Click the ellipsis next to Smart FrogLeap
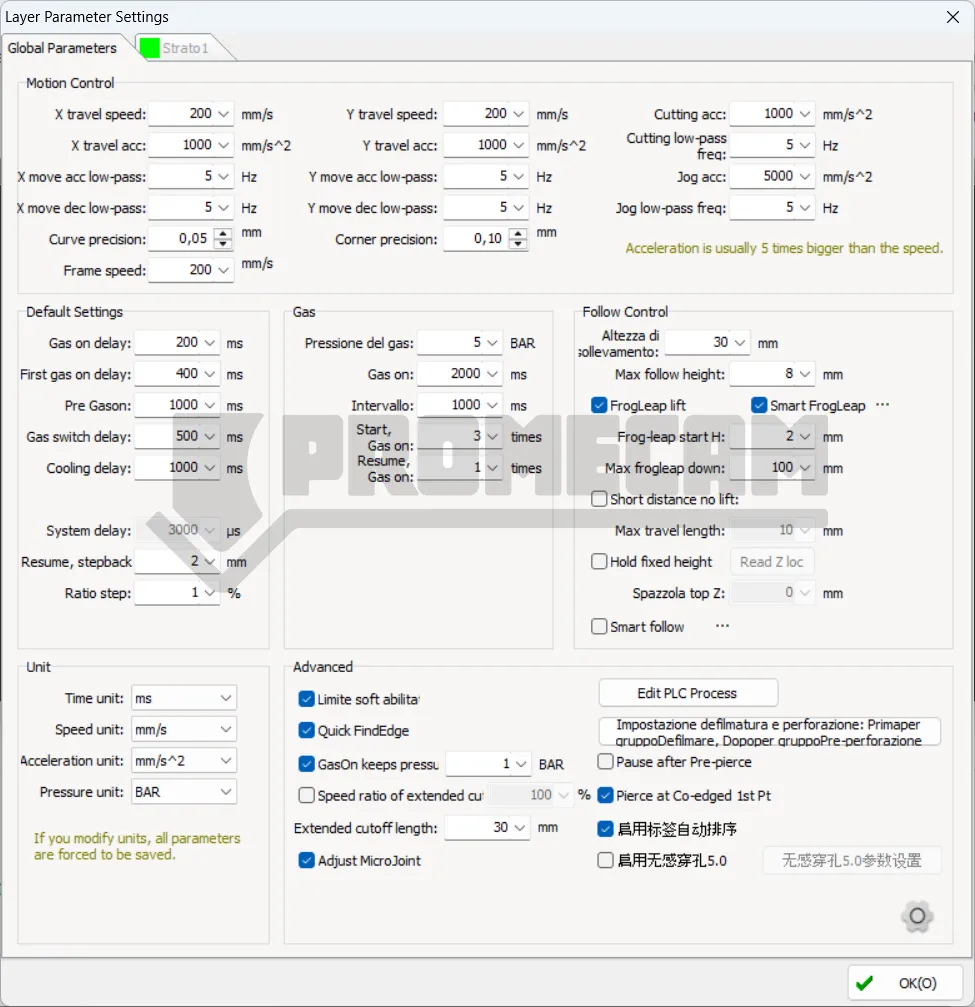This screenshot has width=975, height=1007. point(882,405)
